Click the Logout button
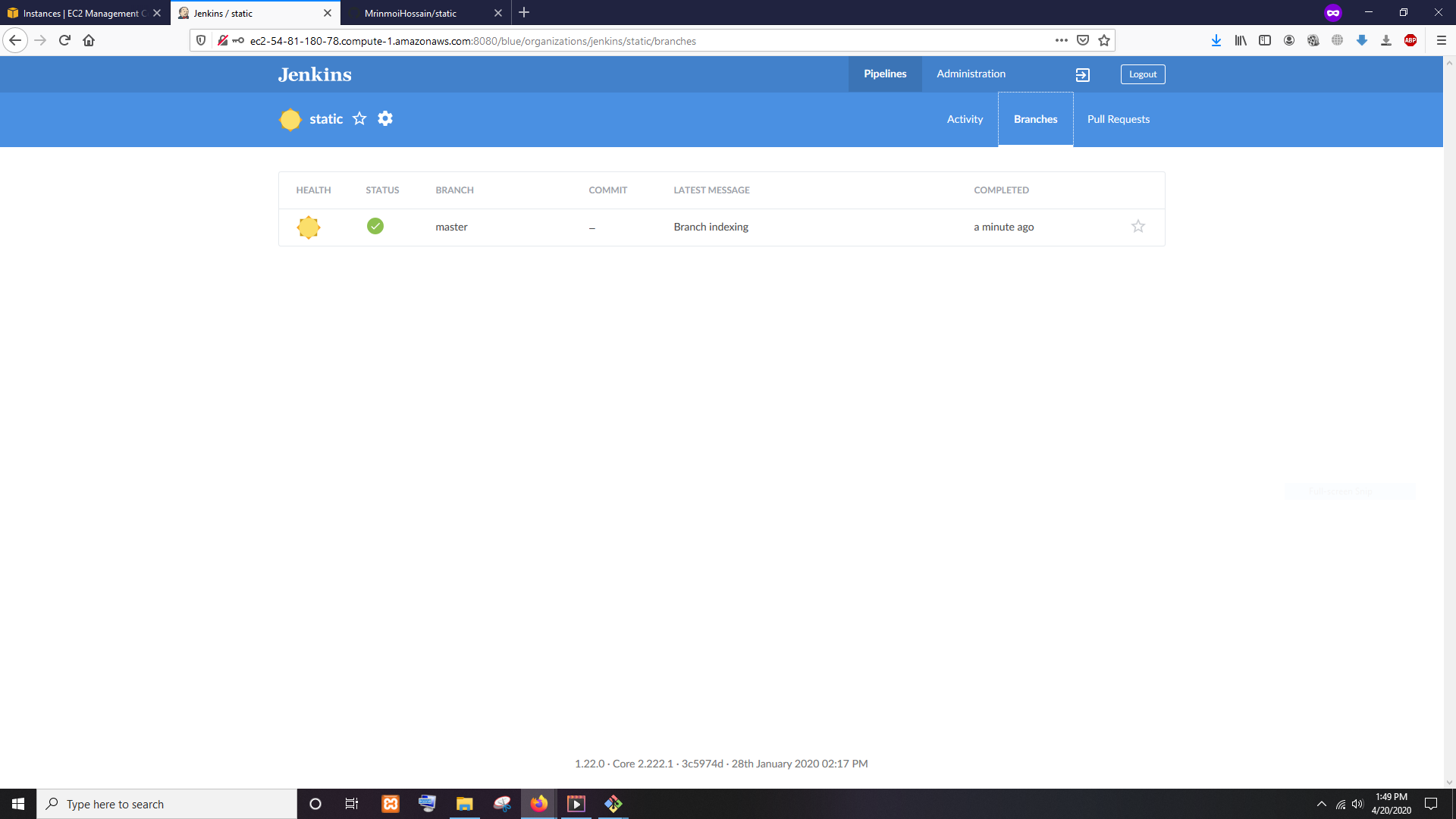 (x=1142, y=74)
